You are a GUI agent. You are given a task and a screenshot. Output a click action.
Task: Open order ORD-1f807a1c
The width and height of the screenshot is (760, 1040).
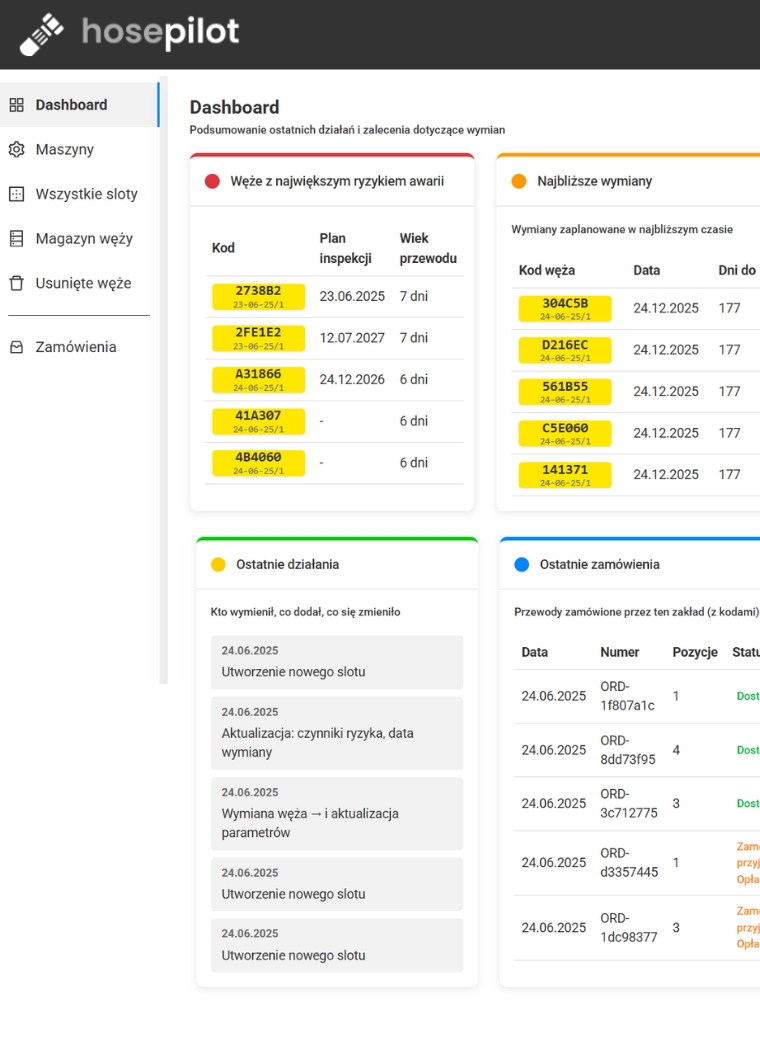[x=627, y=696]
